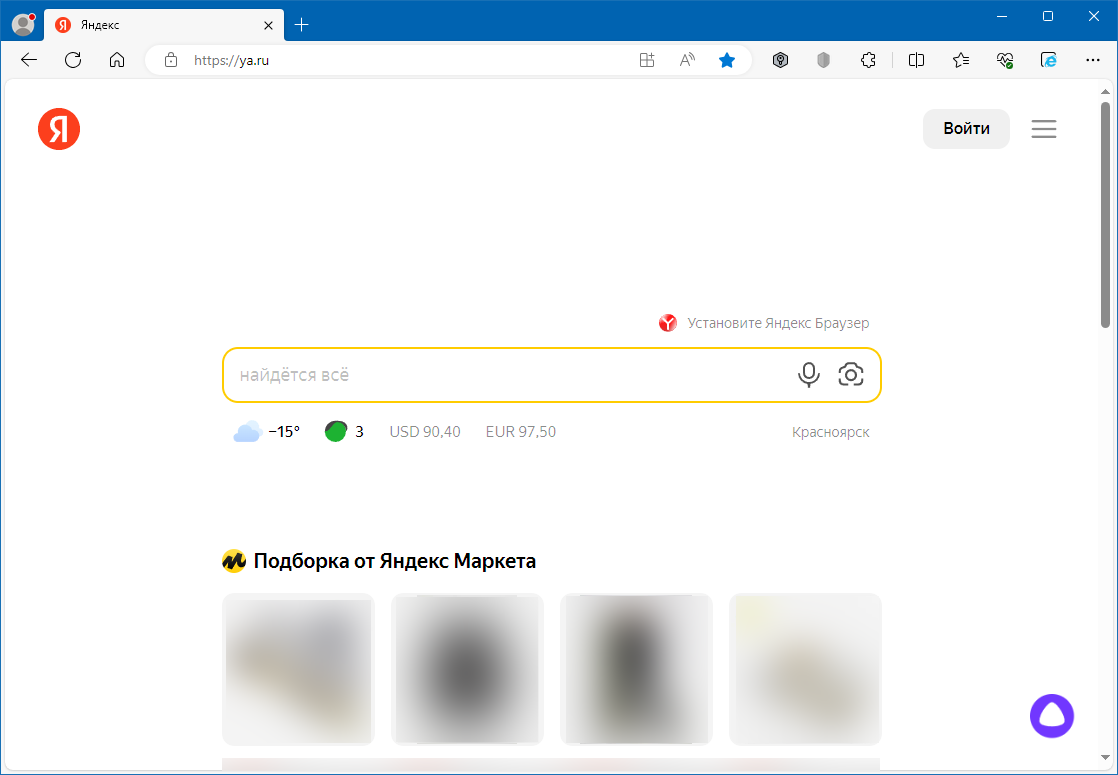
Task: Open Подборка от Яндекс Маркета heading
Action: tap(394, 561)
